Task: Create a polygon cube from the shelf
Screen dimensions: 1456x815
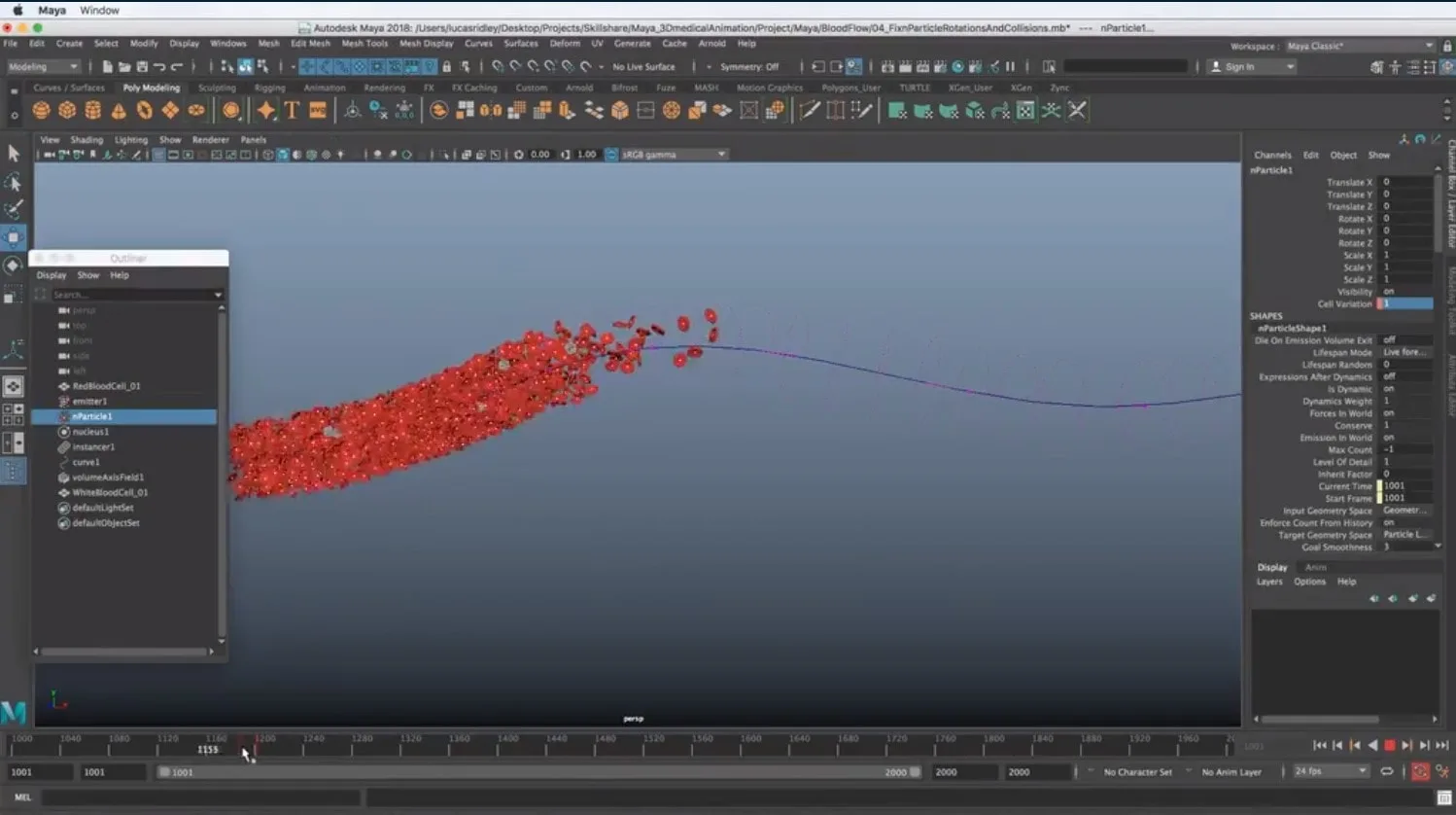Action: (x=67, y=110)
